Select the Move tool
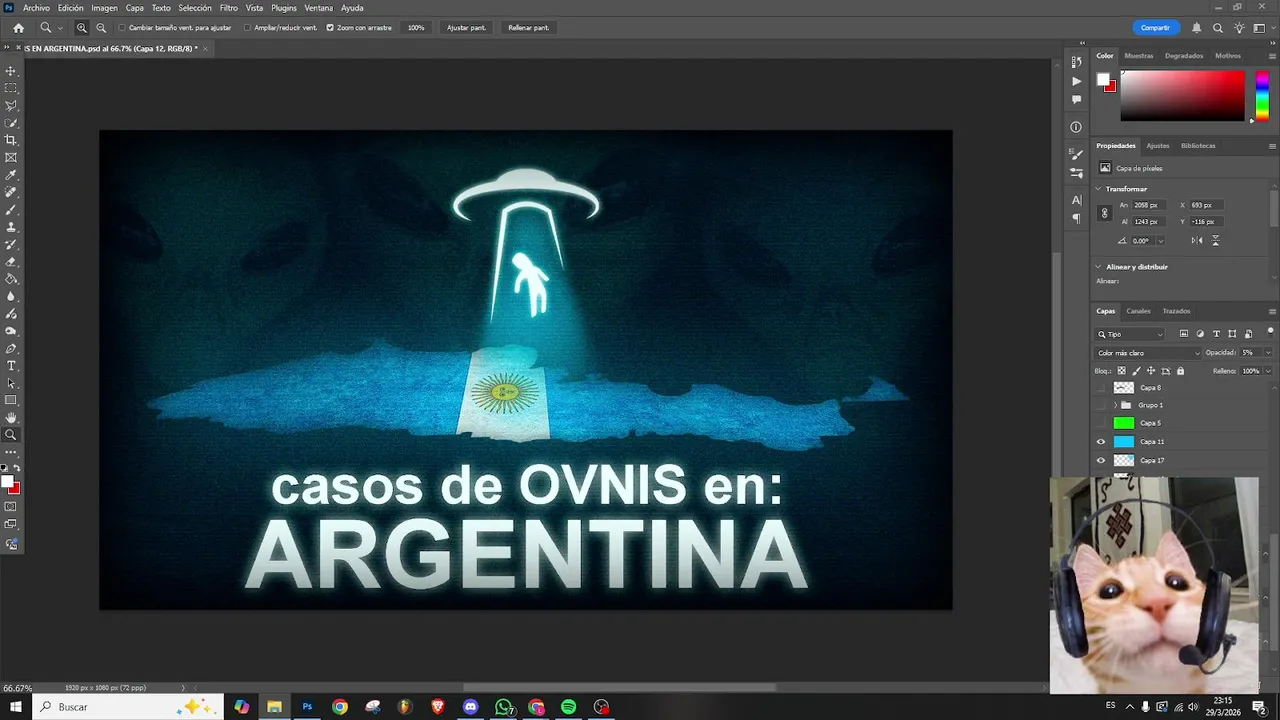Image resolution: width=1280 pixels, height=720 pixels. point(11,71)
